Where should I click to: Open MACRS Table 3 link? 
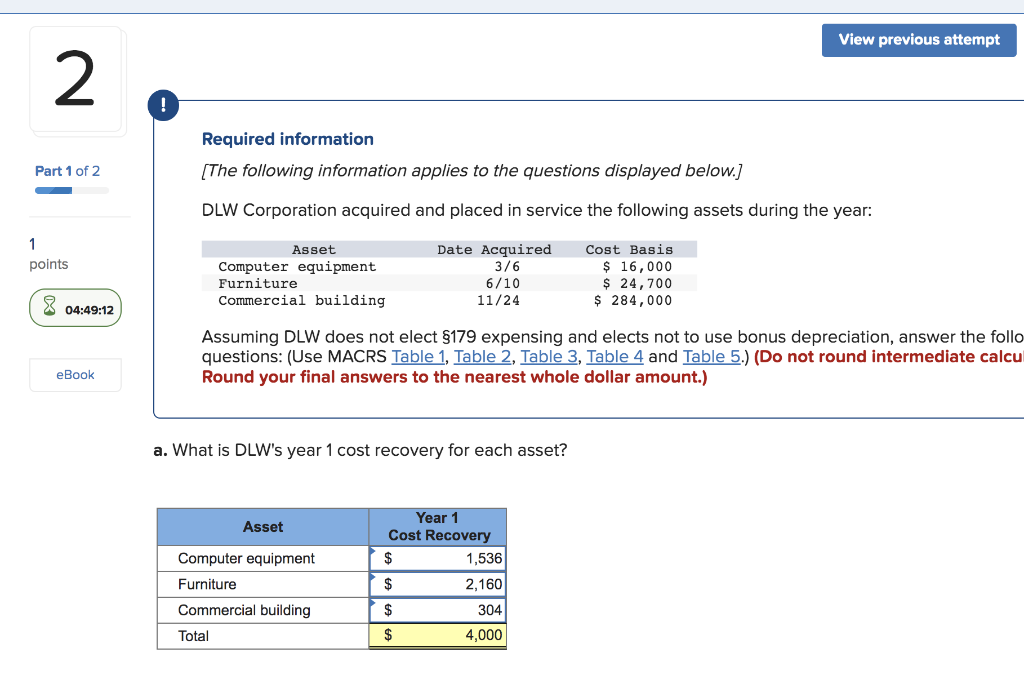coord(549,356)
